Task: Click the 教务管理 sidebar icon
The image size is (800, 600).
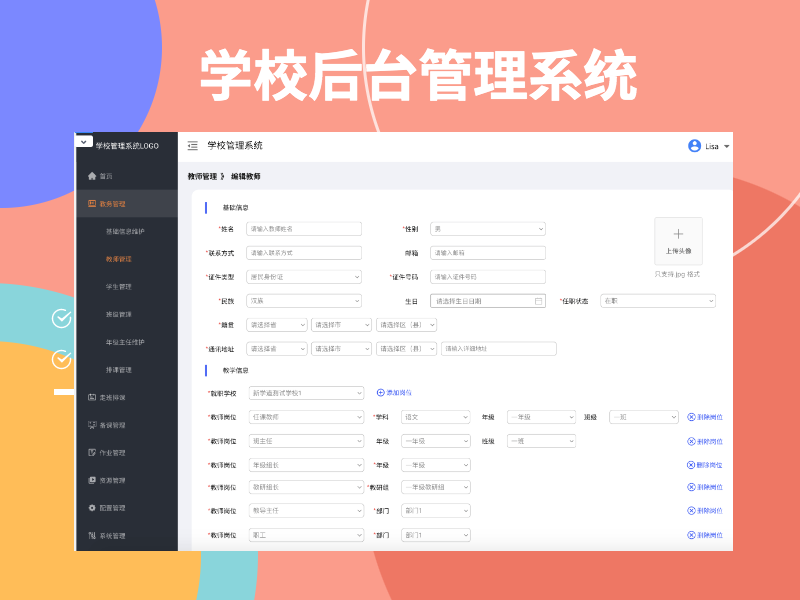Action: (x=92, y=204)
